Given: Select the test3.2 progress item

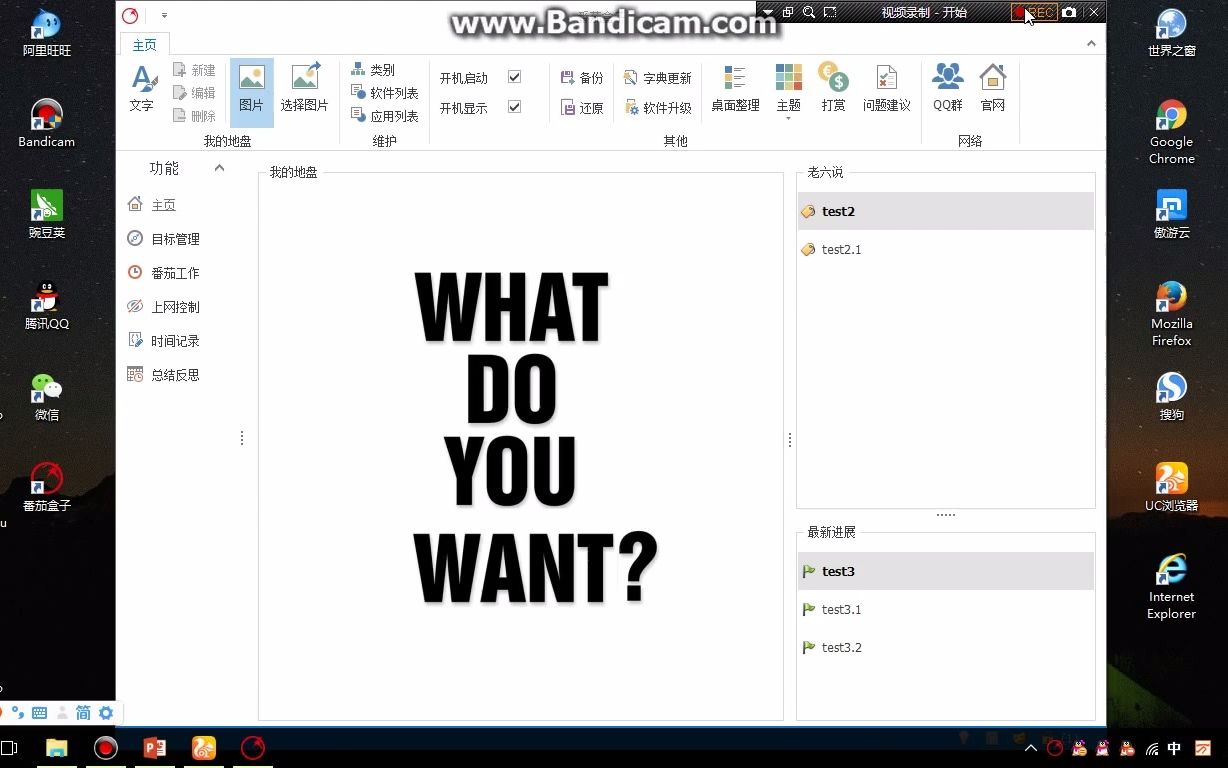Looking at the screenshot, I should pyautogui.click(x=946, y=647).
